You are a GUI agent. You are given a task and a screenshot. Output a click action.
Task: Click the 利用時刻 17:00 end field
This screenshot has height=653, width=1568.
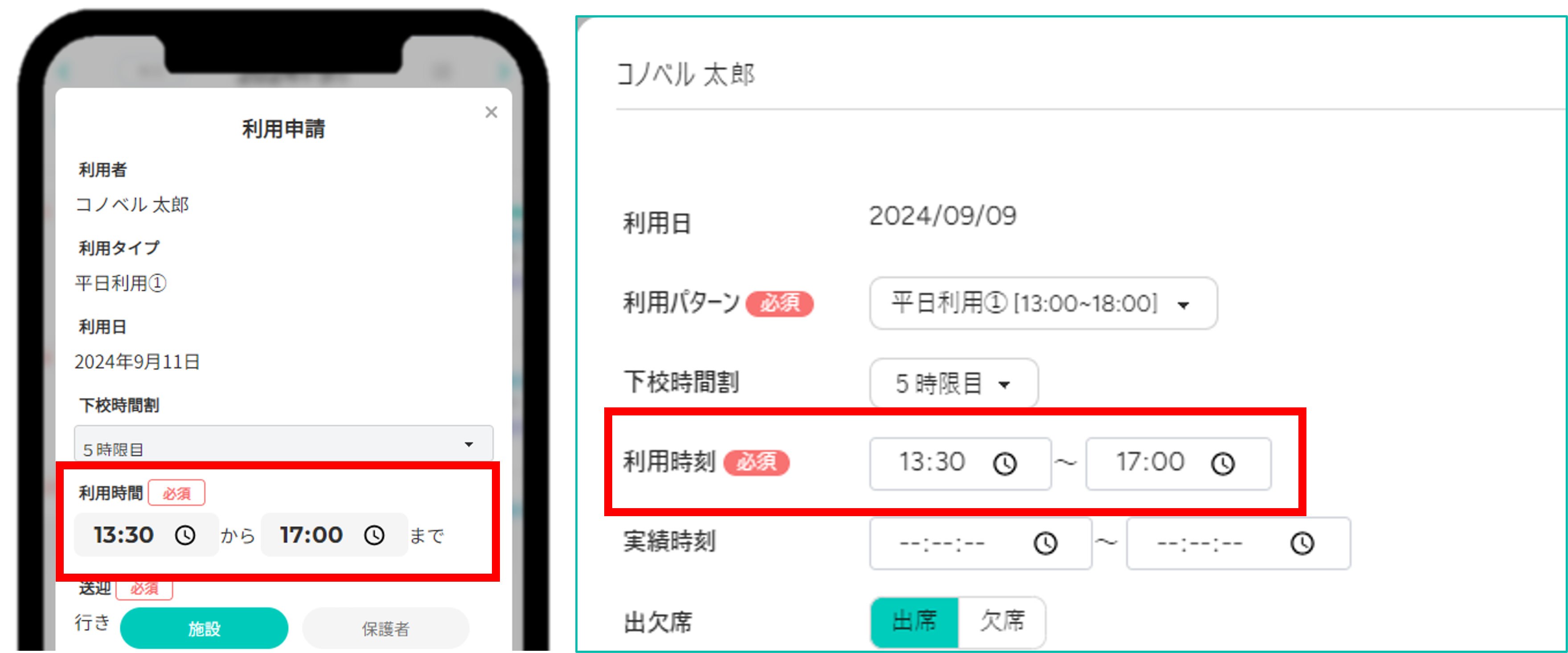pyautogui.click(x=1179, y=464)
